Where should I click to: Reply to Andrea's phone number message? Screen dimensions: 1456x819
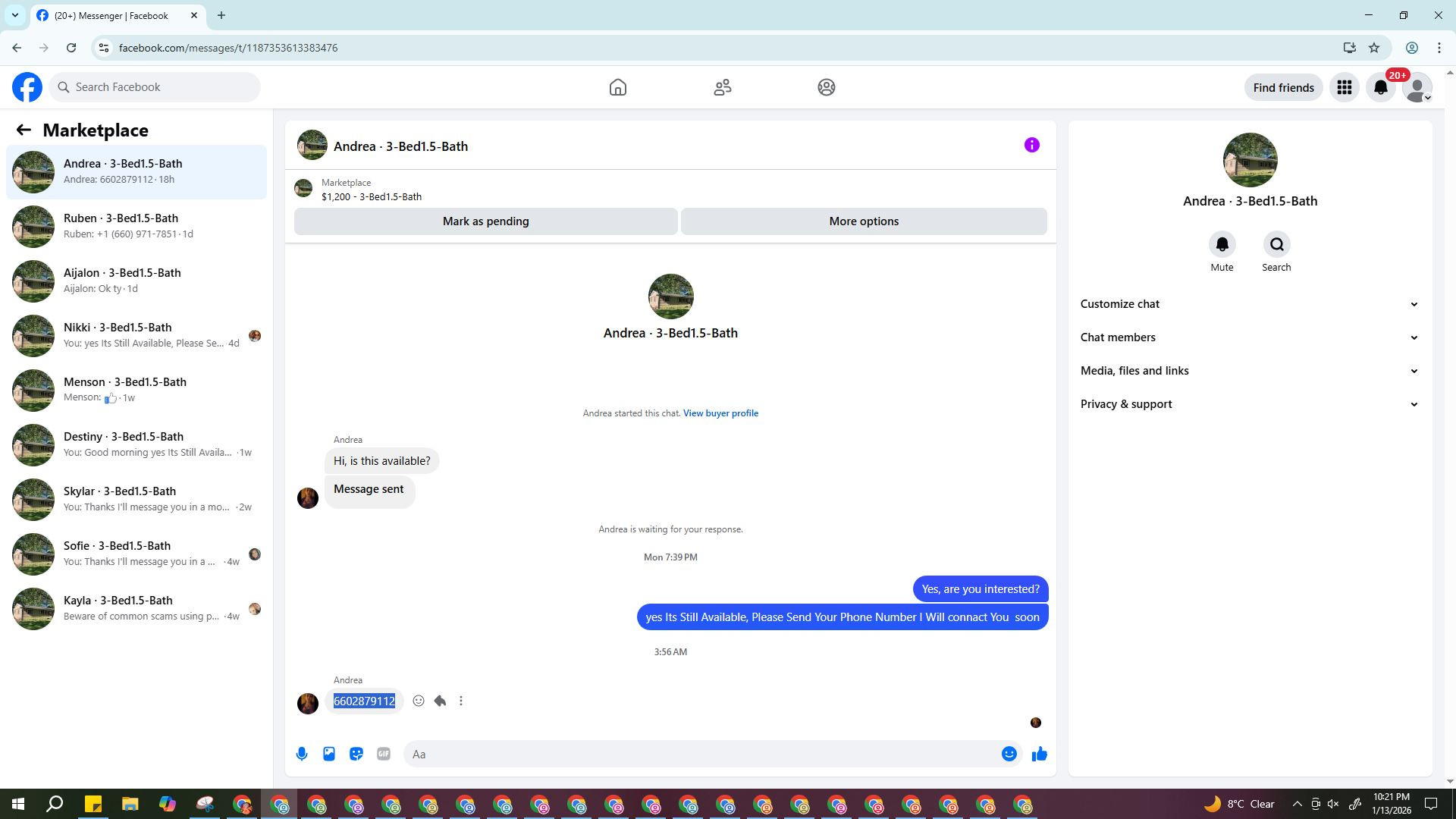coord(440,701)
